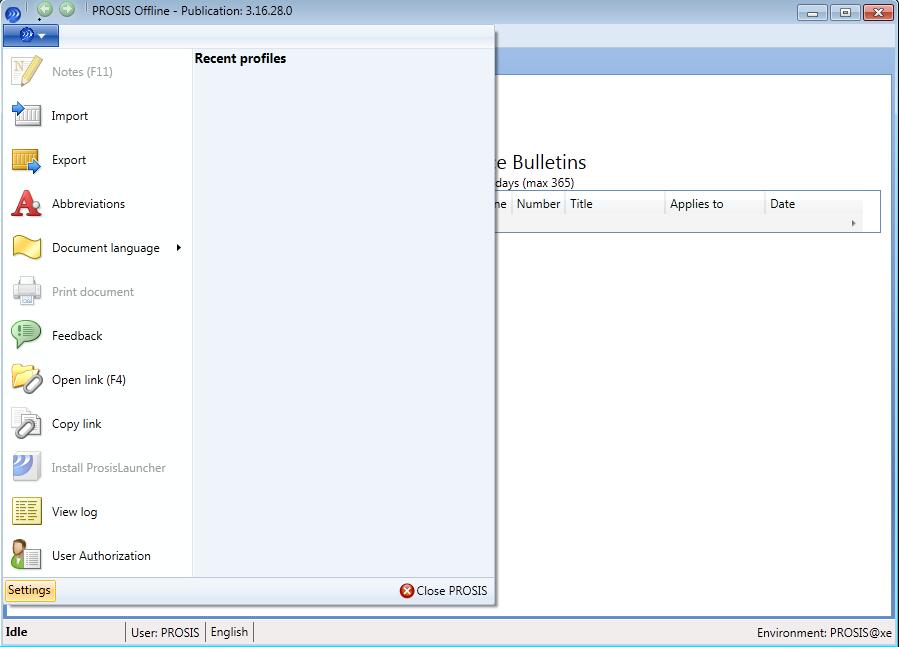This screenshot has height=647, width=899.
Task: Click the green forward arrow in title bar
Action: click(x=67, y=9)
